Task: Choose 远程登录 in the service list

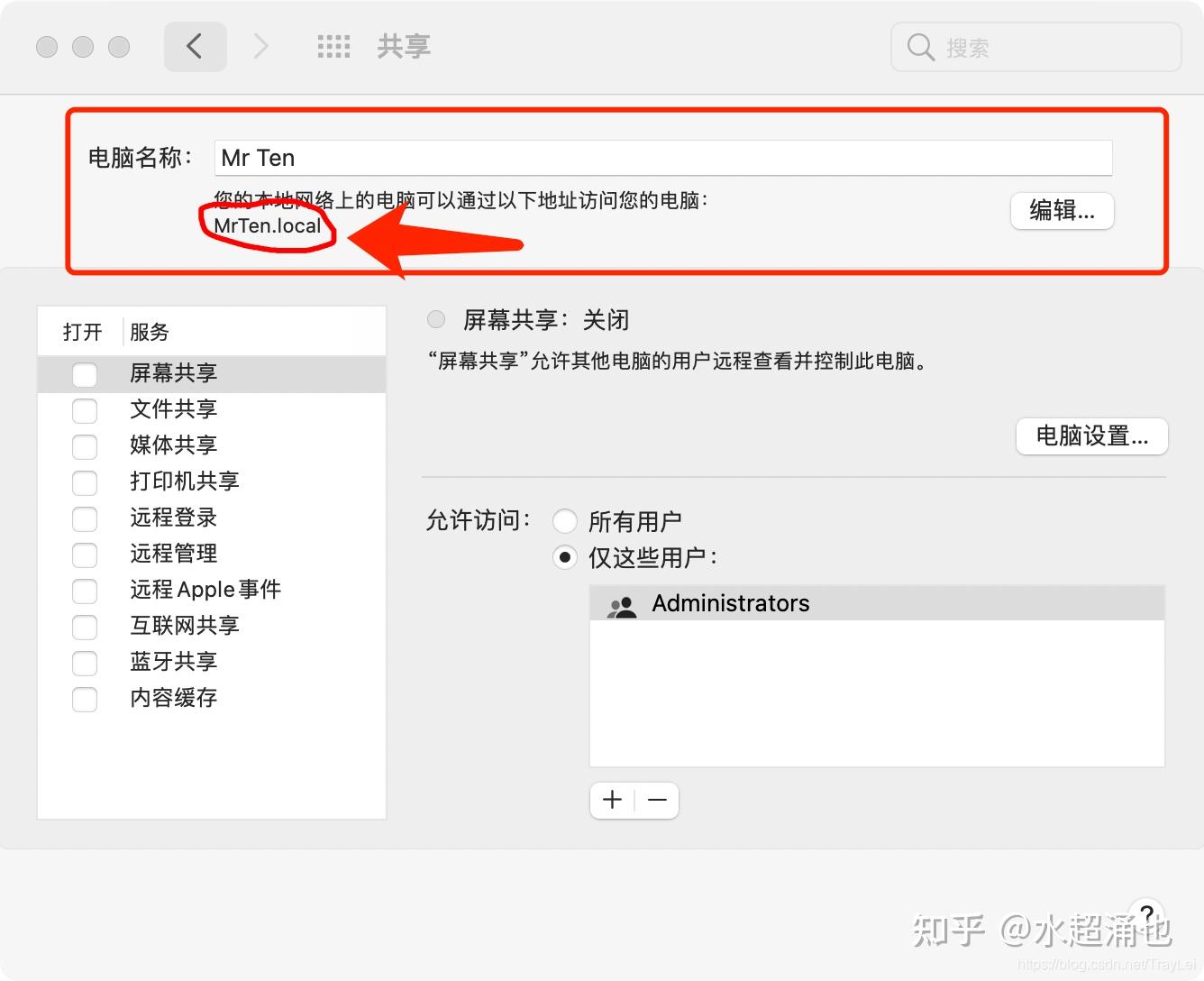Action: 174,518
